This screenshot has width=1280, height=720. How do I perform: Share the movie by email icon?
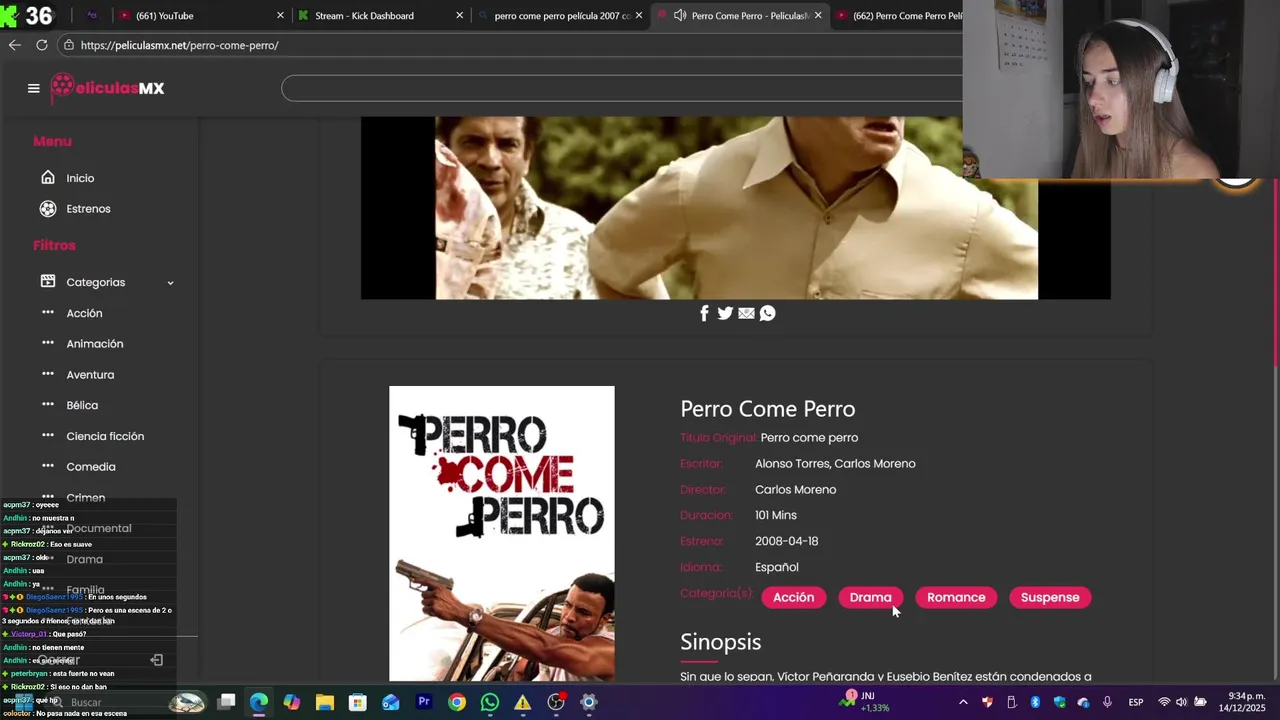click(x=746, y=313)
